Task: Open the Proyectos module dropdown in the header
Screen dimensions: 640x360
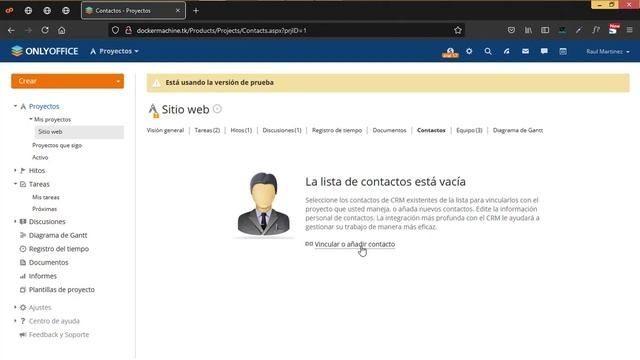Action: click(x=114, y=51)
